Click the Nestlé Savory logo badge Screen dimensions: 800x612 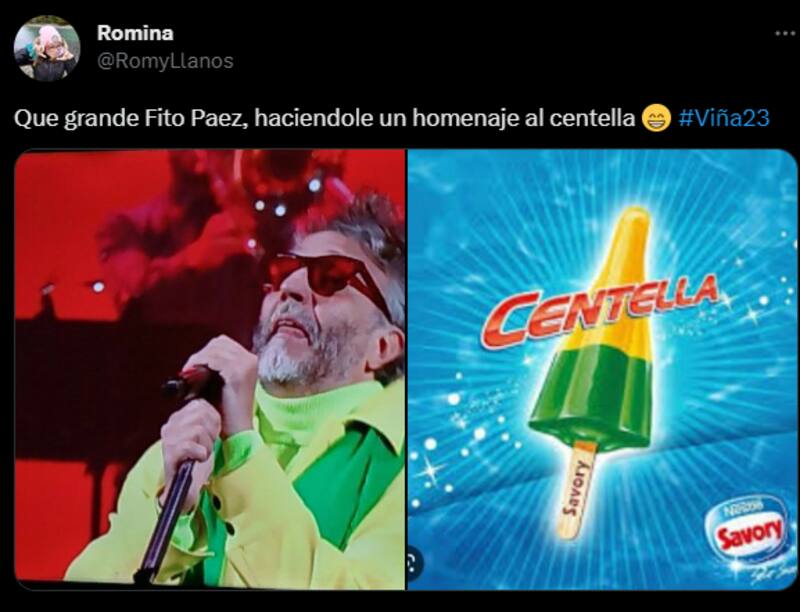coord(748,530)
